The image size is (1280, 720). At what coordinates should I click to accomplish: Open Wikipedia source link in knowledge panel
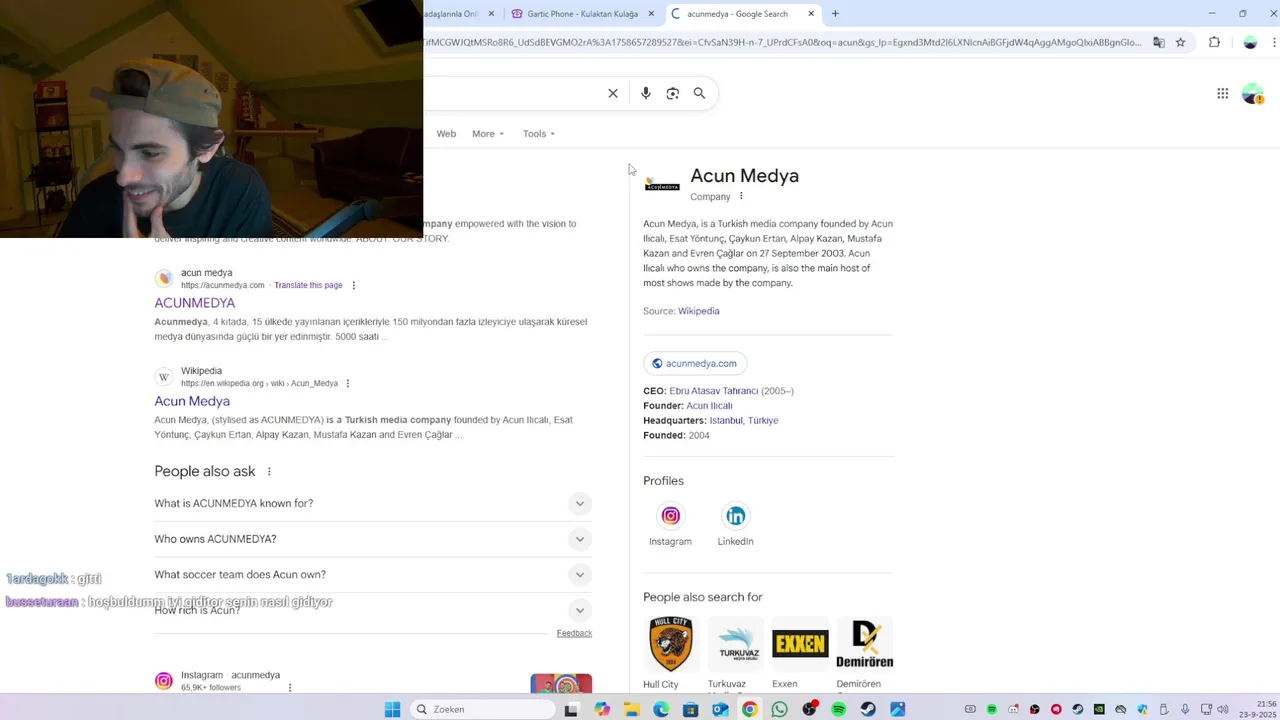coord(699,311)
